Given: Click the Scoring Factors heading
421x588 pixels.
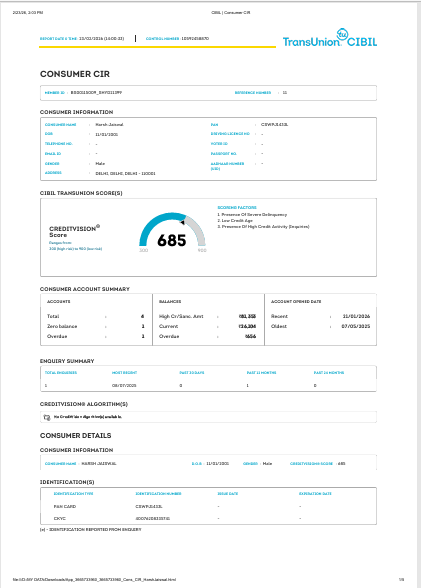Looking at the screenshot, I should 237,207.
